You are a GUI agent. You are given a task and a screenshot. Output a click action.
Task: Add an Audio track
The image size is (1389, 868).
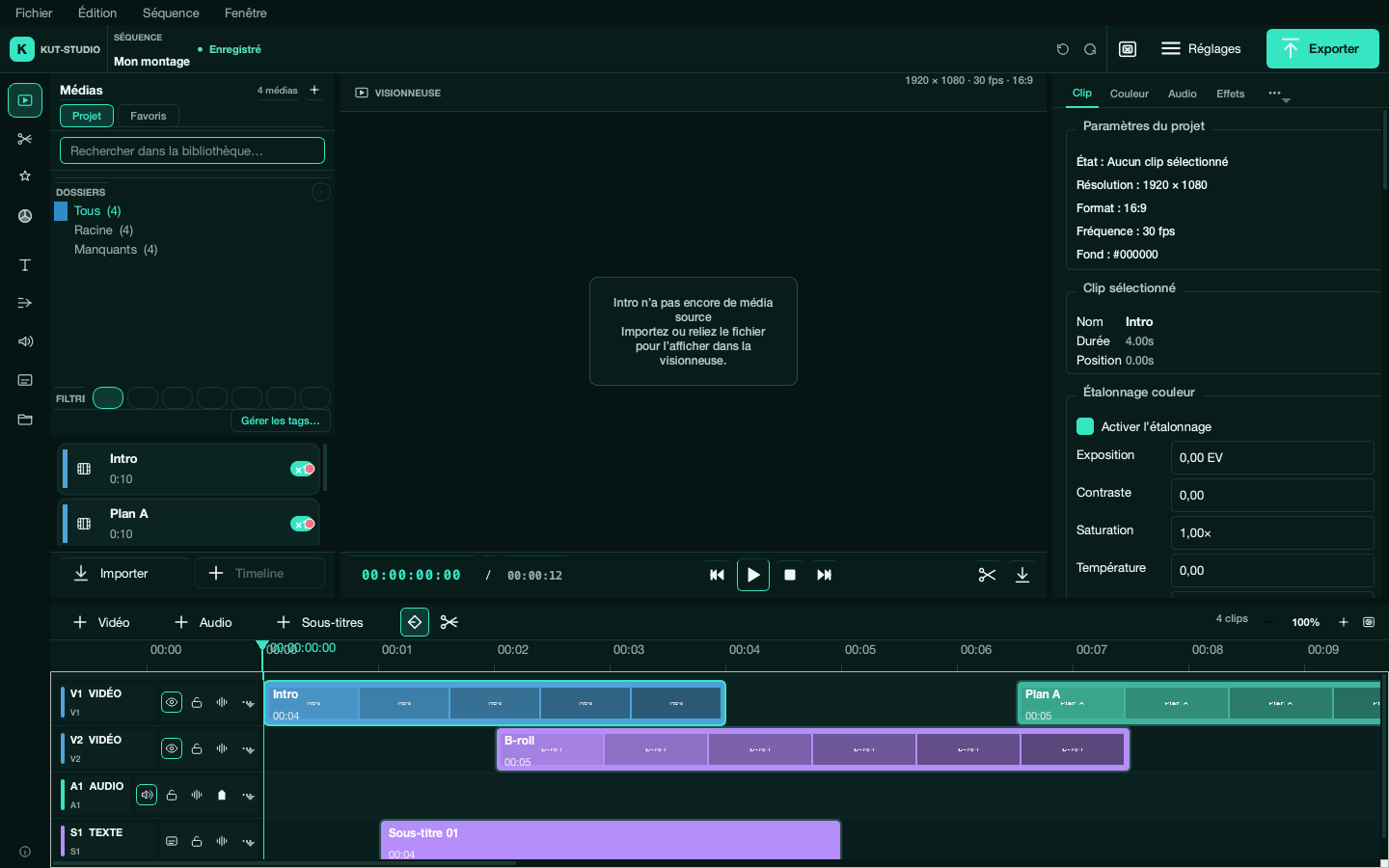point(203,622)
